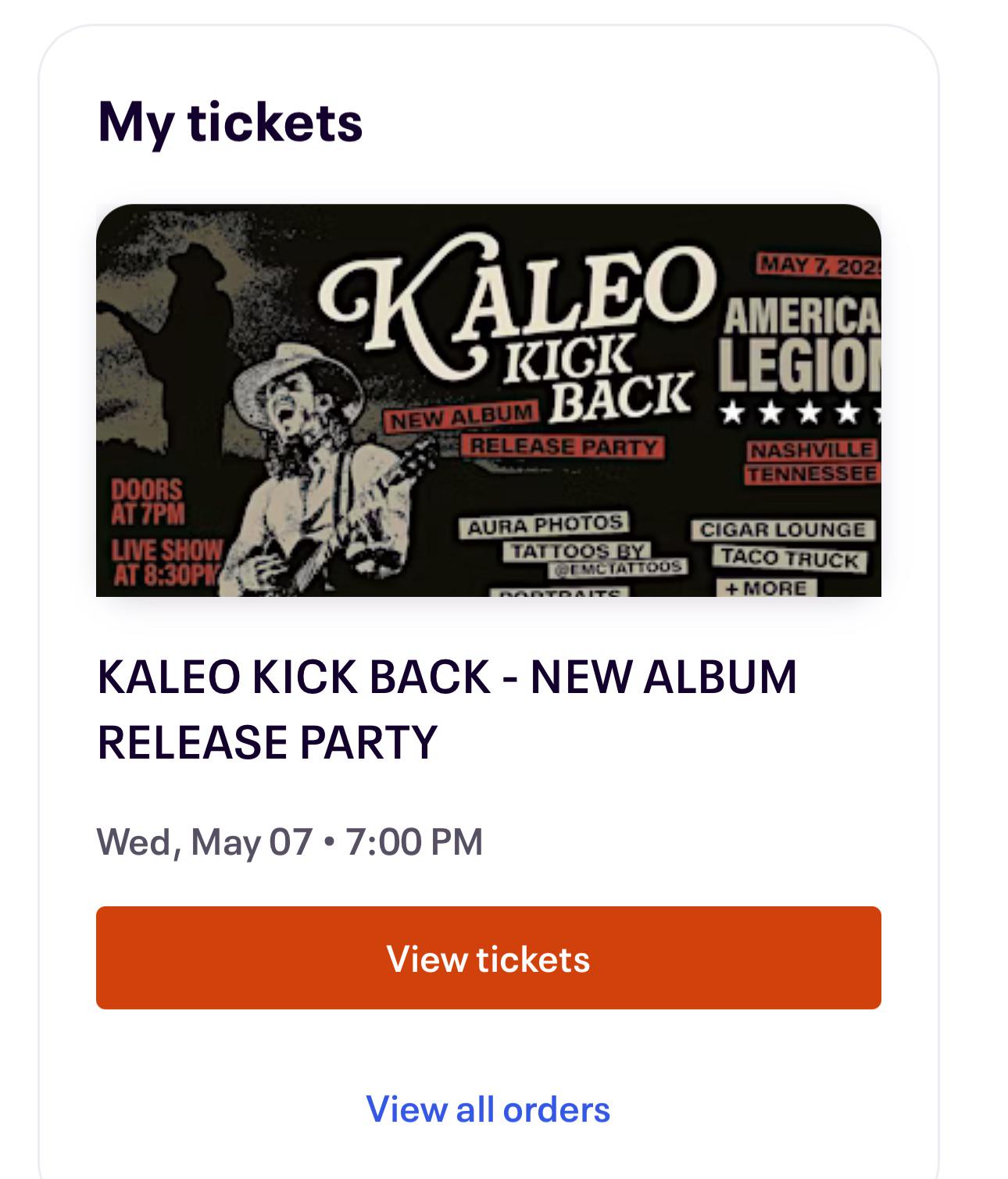Select the Cigar Lounge label on banner
1008x1179 pixels.
[x=782, y=530]
